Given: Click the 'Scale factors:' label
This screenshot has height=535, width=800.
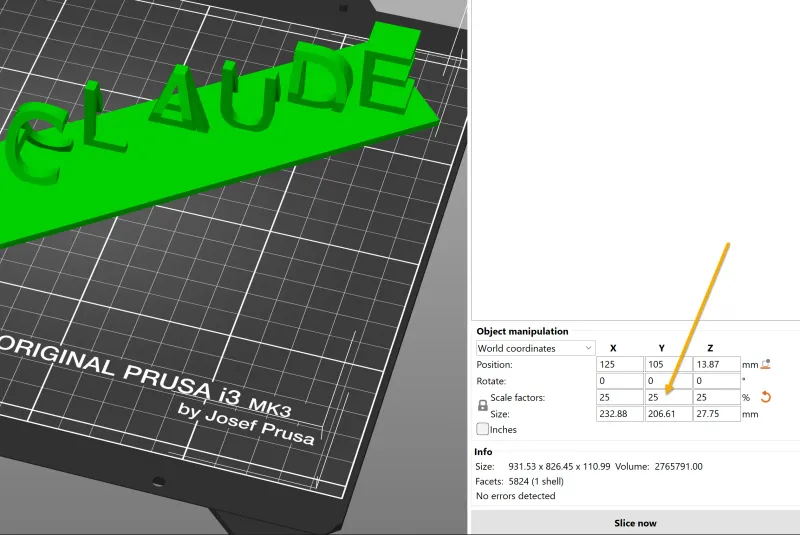Looking at the screenshot, I should click(x=517, y=397).
